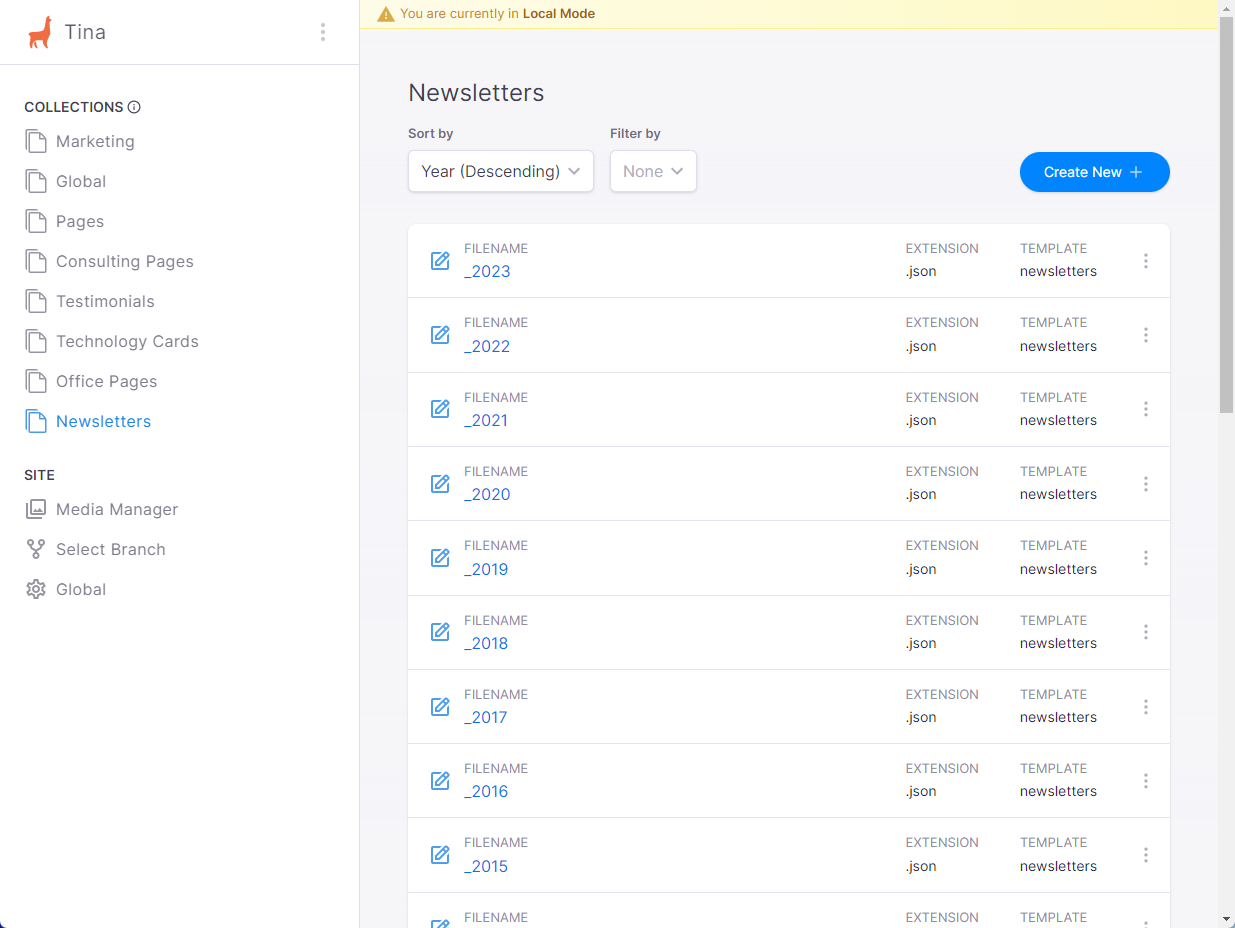
Task: Click the Select Branch icon
Action: (36, 548)
